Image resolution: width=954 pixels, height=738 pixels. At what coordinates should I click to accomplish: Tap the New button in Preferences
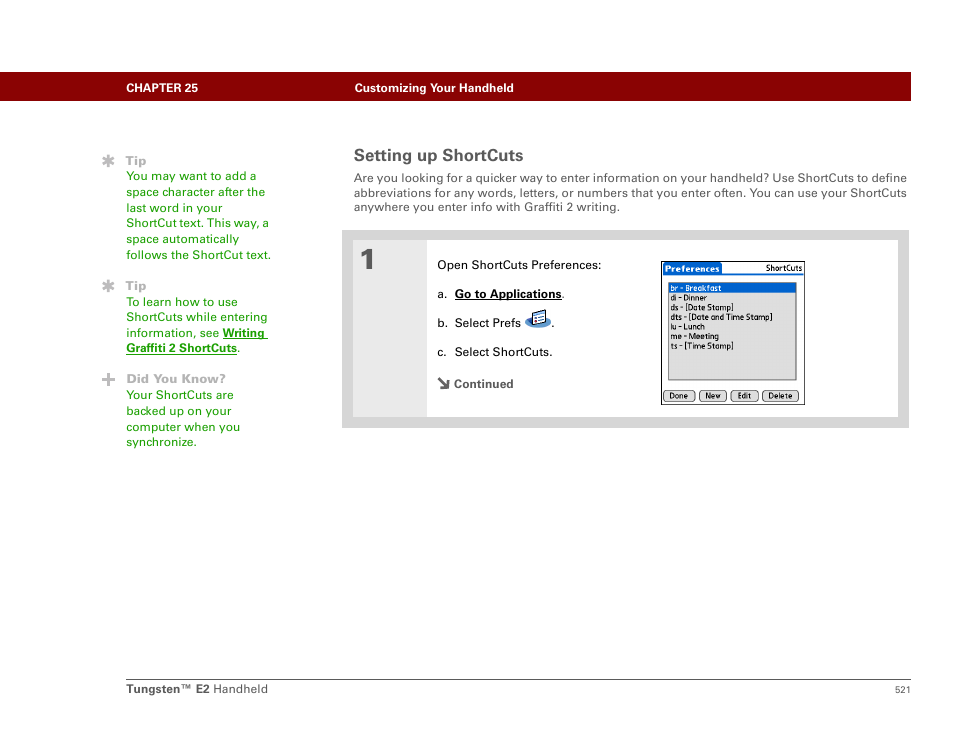click(712, 395)
